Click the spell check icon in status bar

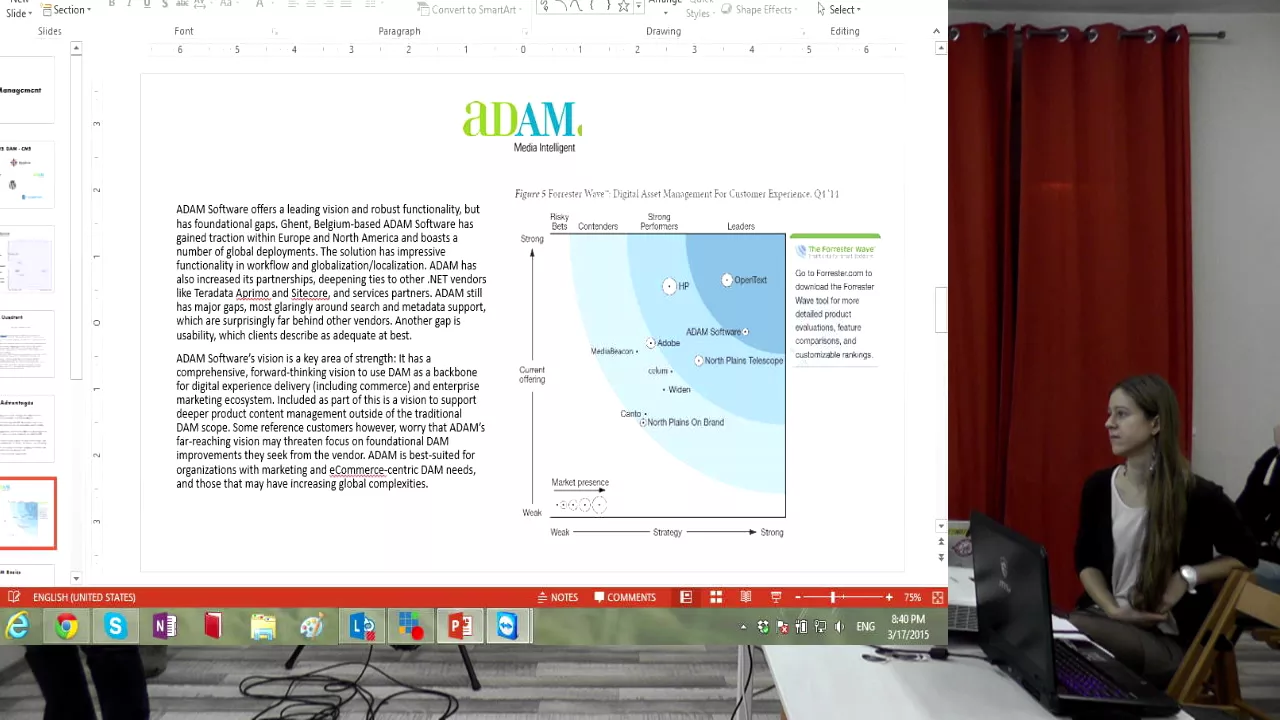(14, 597)
